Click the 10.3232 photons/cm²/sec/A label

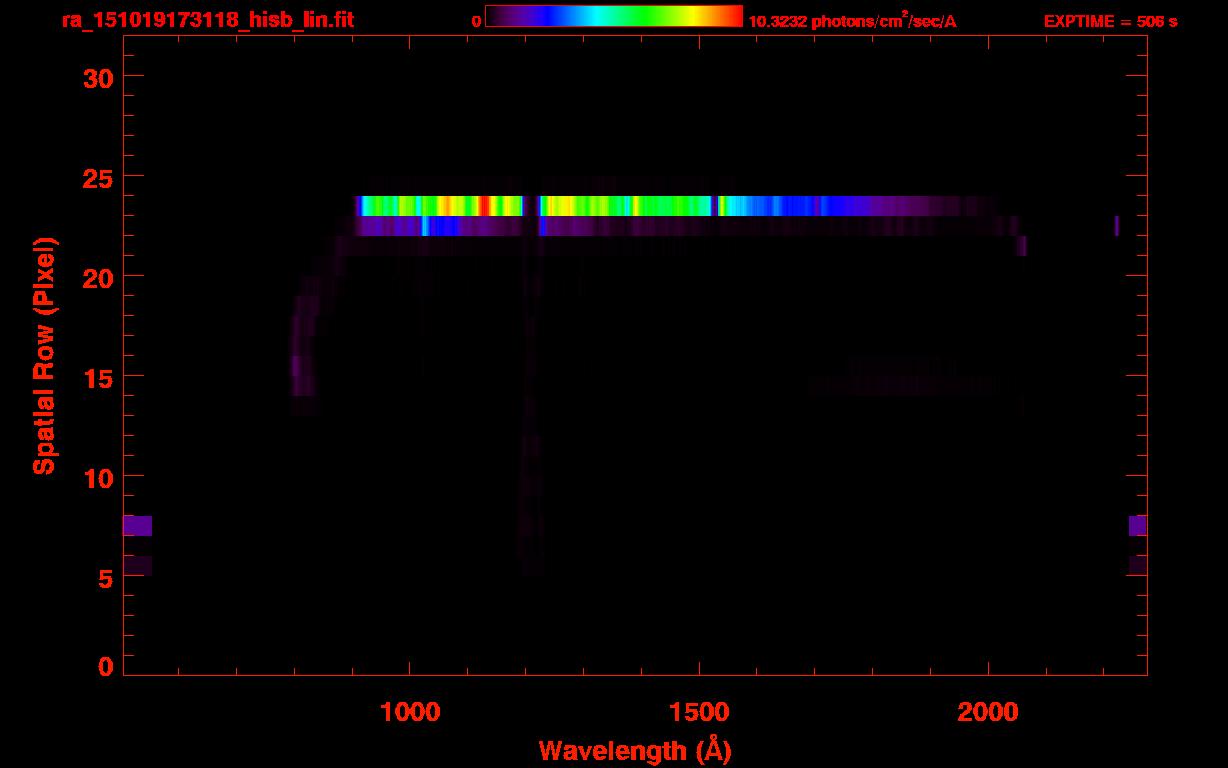[x=852, y=21]
